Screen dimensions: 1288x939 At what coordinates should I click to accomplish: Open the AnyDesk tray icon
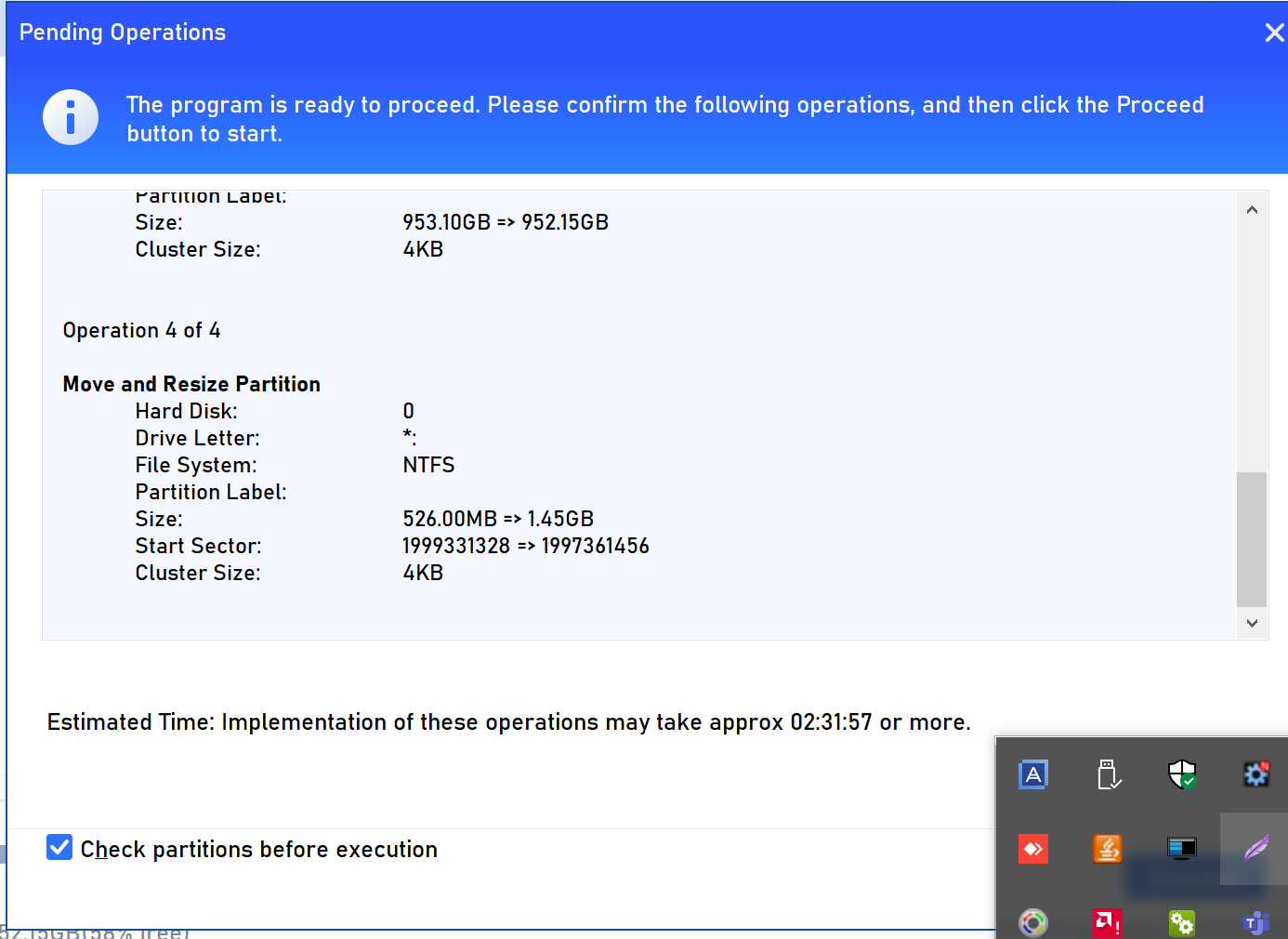pos(1033,849)
